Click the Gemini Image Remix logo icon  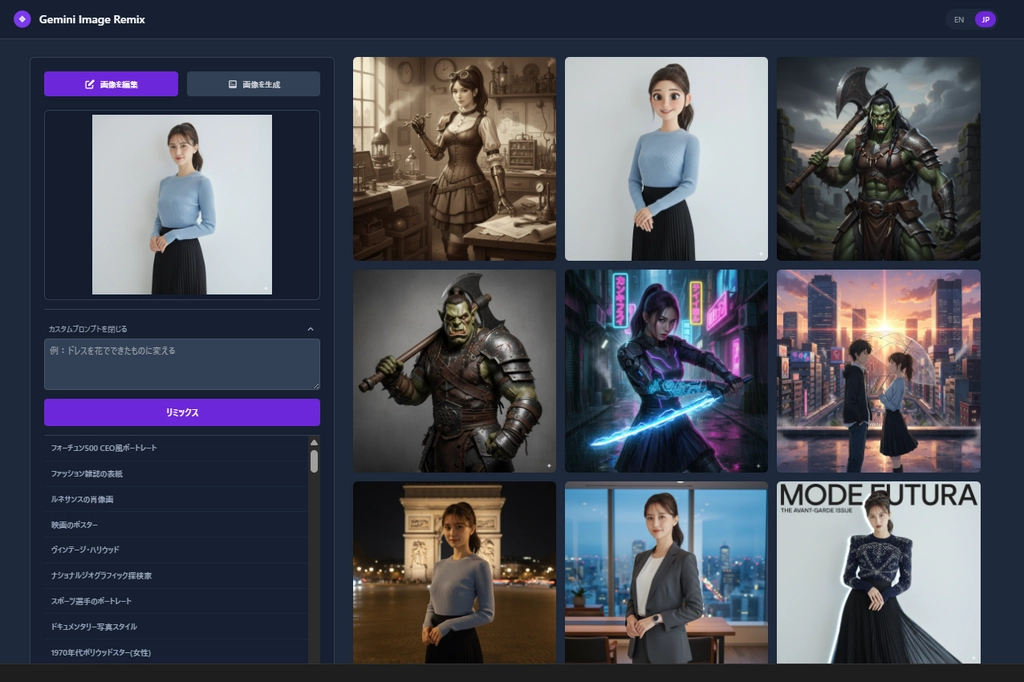tap(22, 19)
